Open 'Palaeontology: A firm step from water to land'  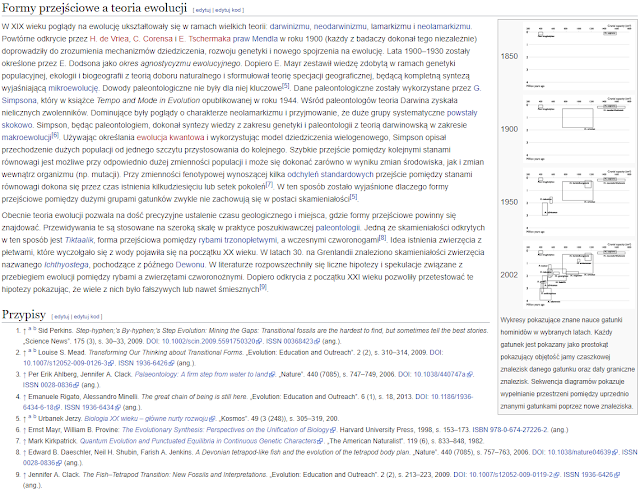click(x=204, y=374)
